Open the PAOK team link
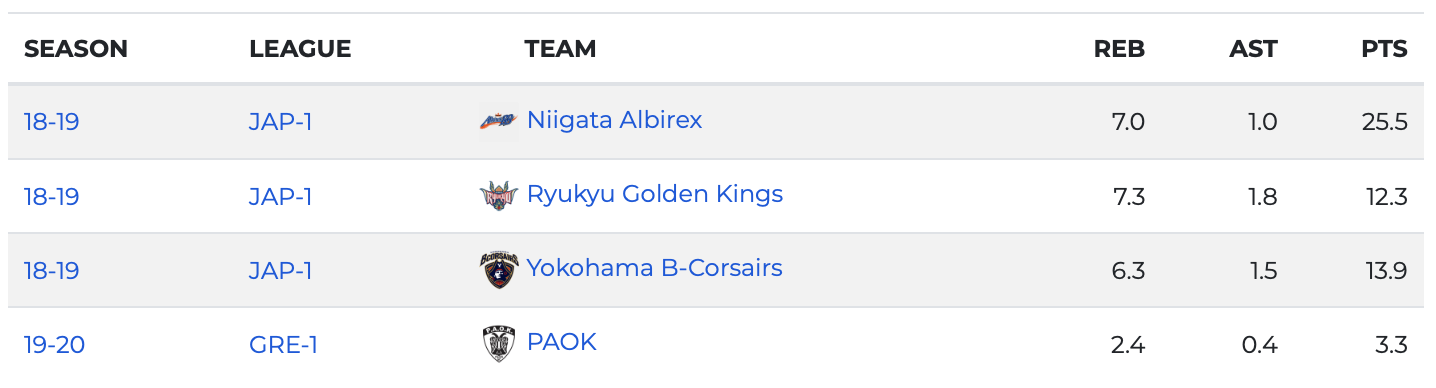1436x388 pixels. point(561,342)
